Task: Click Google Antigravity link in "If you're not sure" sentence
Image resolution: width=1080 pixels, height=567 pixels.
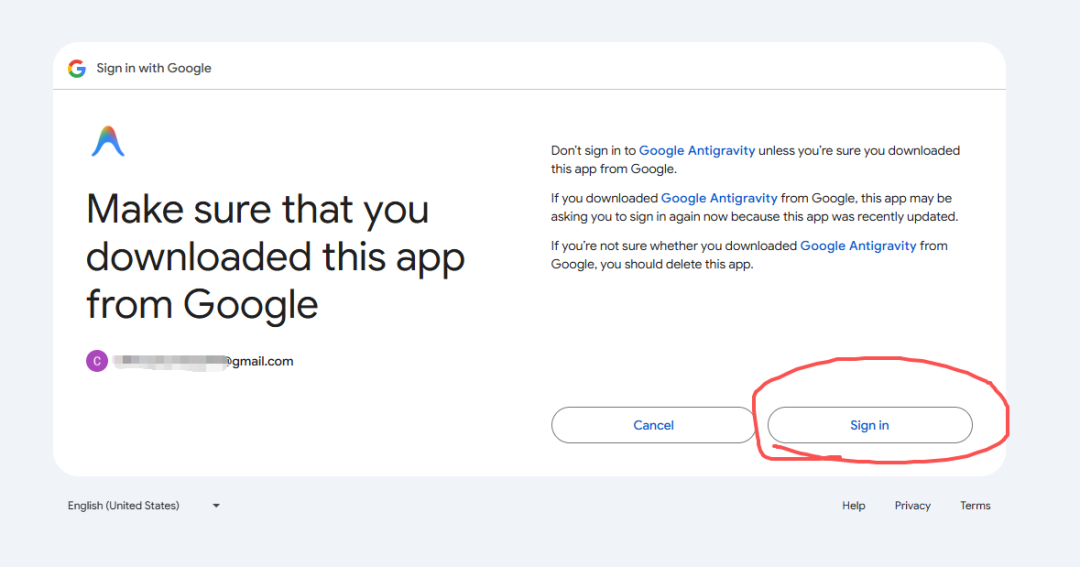Action: point(858,246)
